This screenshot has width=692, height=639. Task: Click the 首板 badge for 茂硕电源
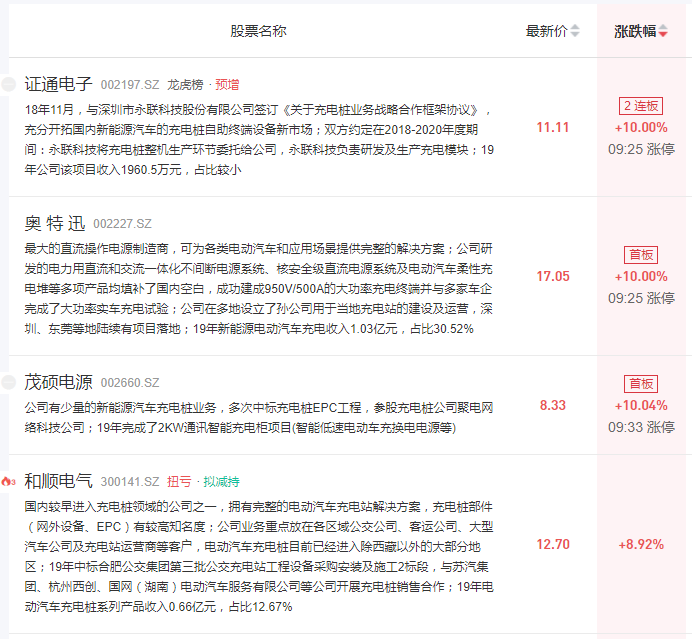pyautogui.click(x=641, y=384)
